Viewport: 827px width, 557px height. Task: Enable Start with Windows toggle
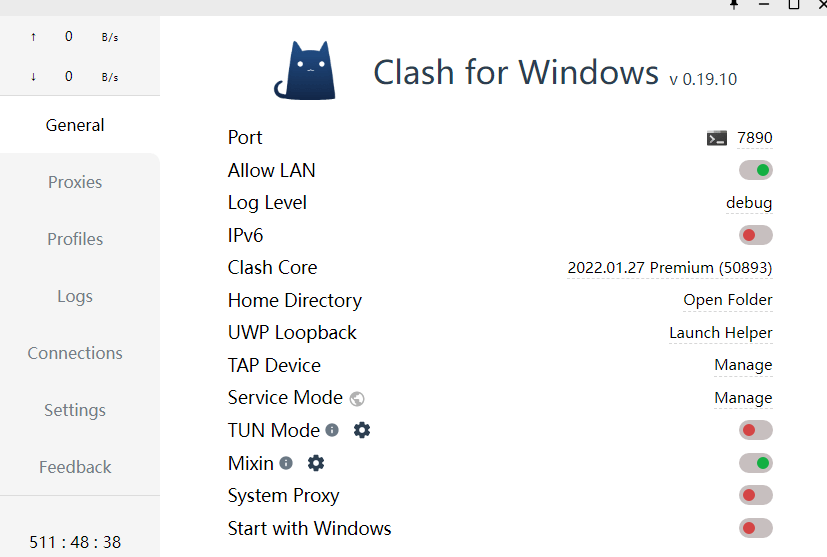[756, 528]
